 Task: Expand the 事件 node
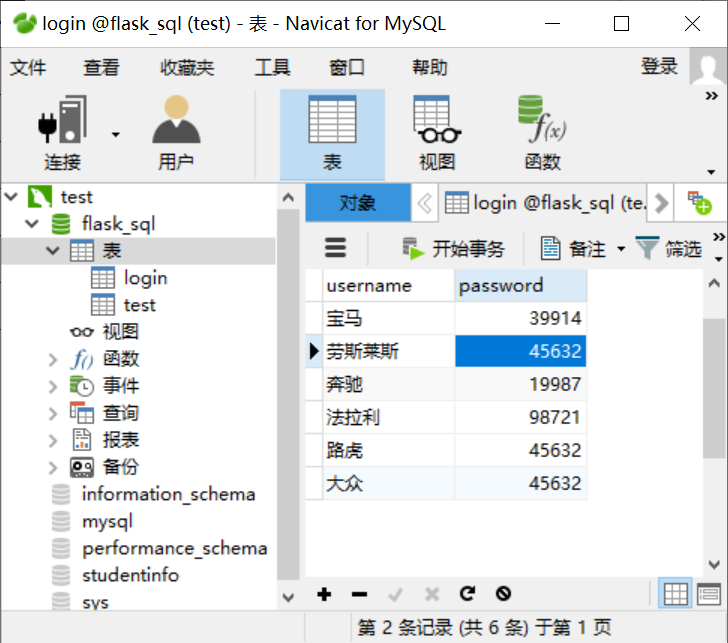pos(53,386)
